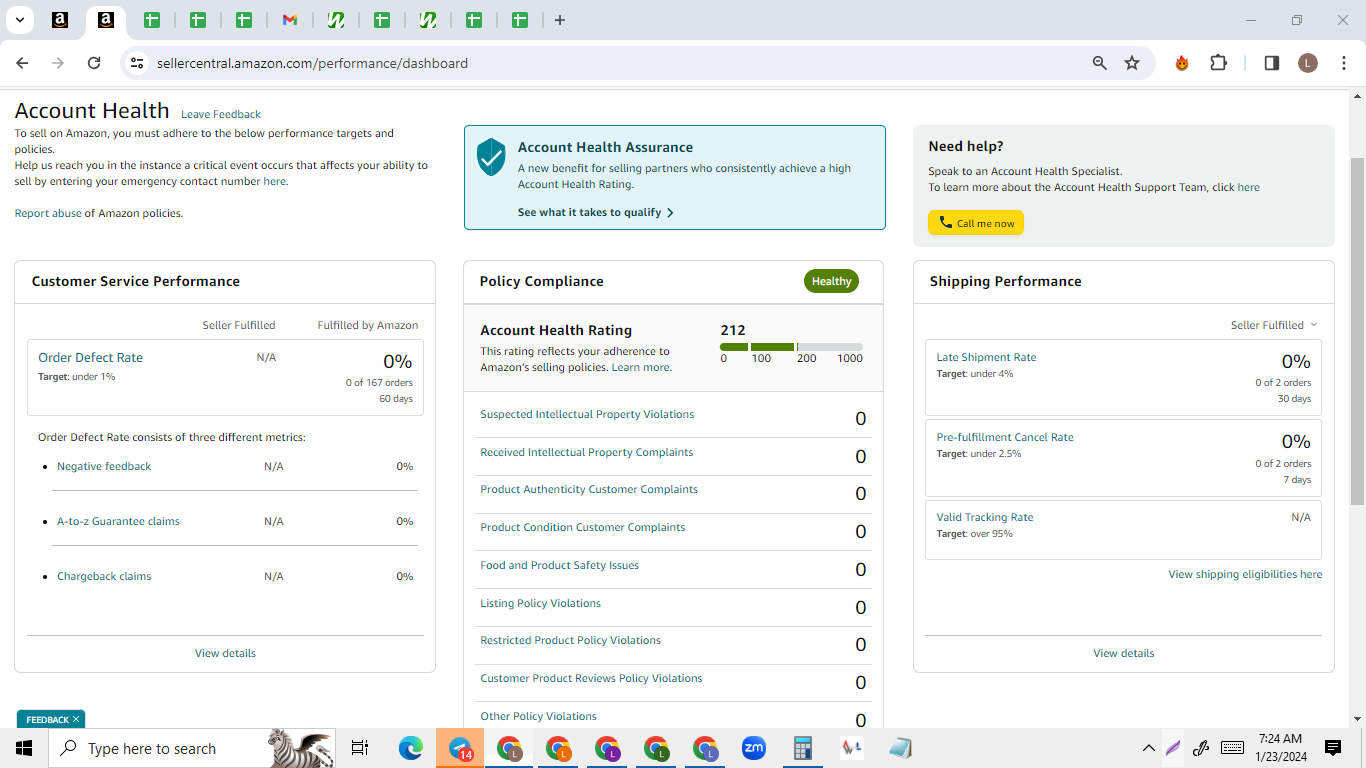
Task: Open the zoom magnifier in address bar
Action: 1100,63
